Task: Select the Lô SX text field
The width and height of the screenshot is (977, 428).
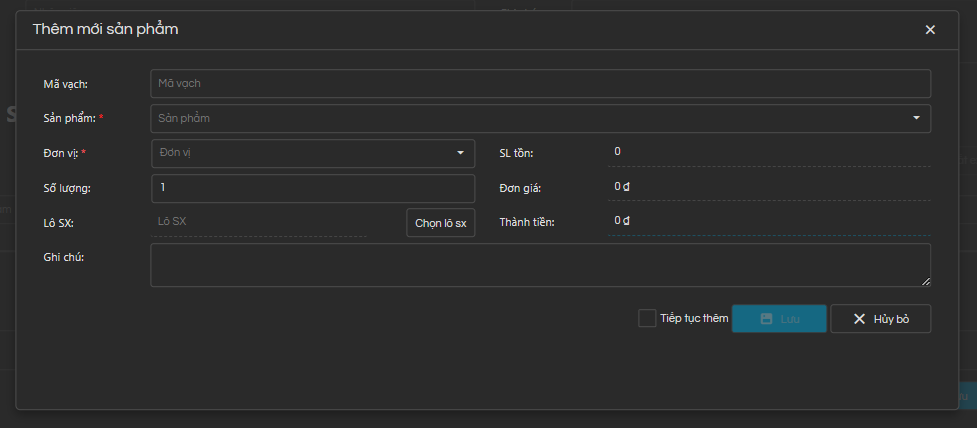Action: [x=258, y=221]
